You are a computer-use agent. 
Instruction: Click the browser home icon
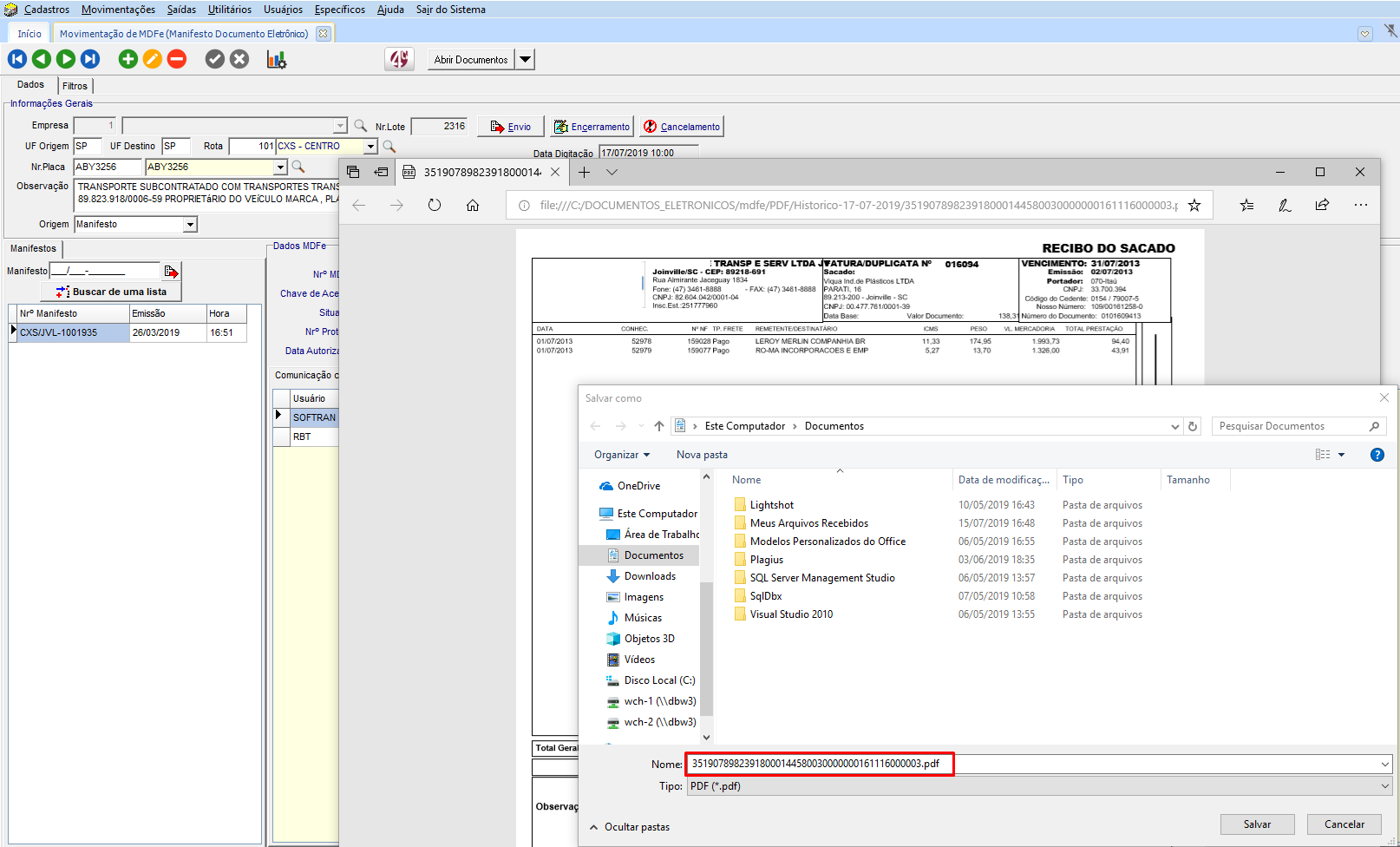(x=473, y=206)
